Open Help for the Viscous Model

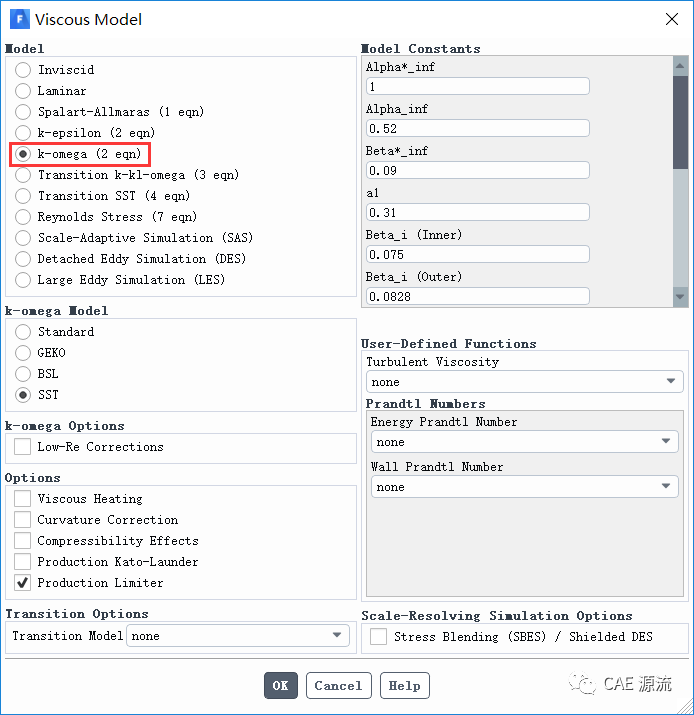(404, 686)
